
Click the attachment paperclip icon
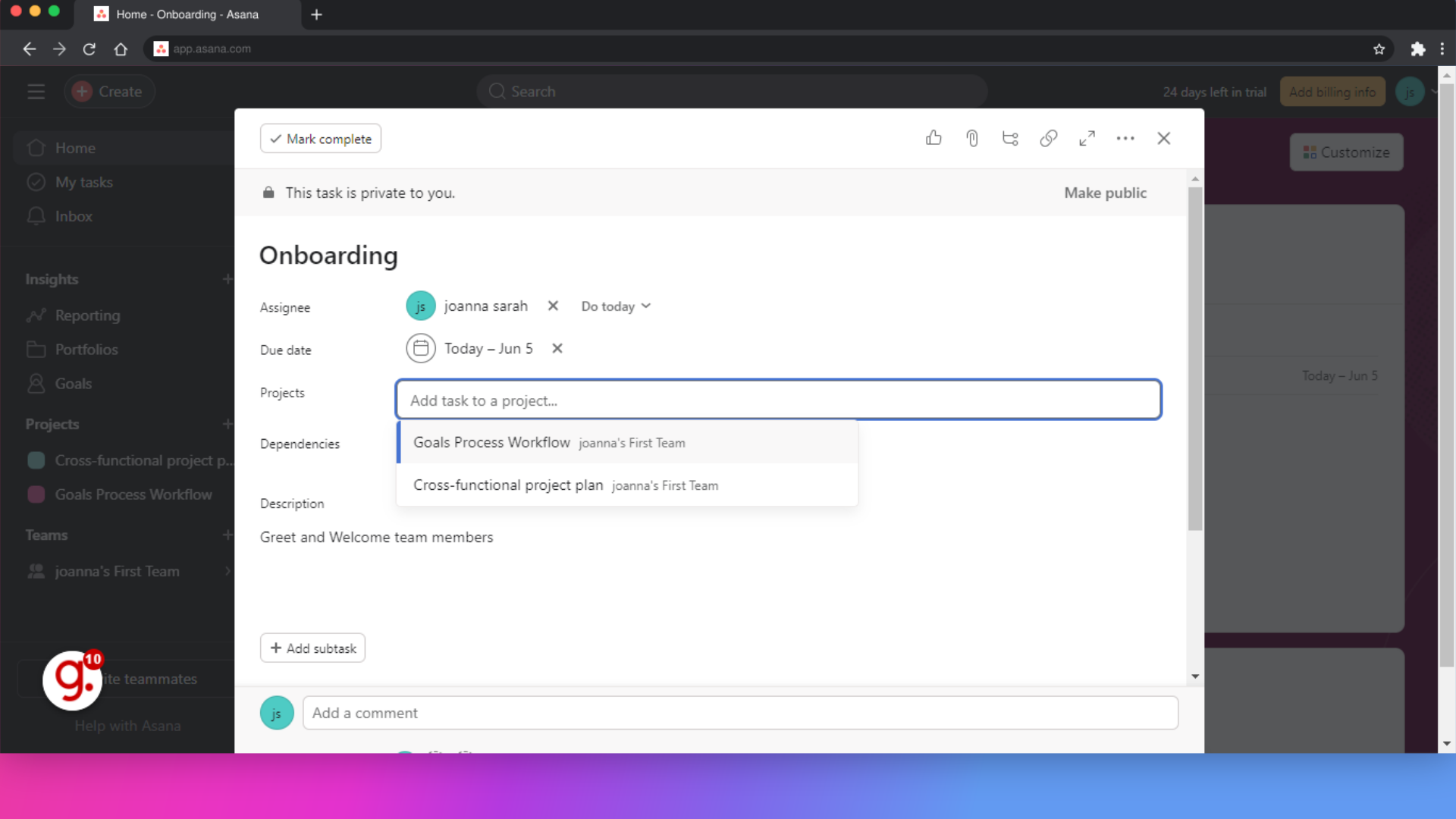(971, 138)
